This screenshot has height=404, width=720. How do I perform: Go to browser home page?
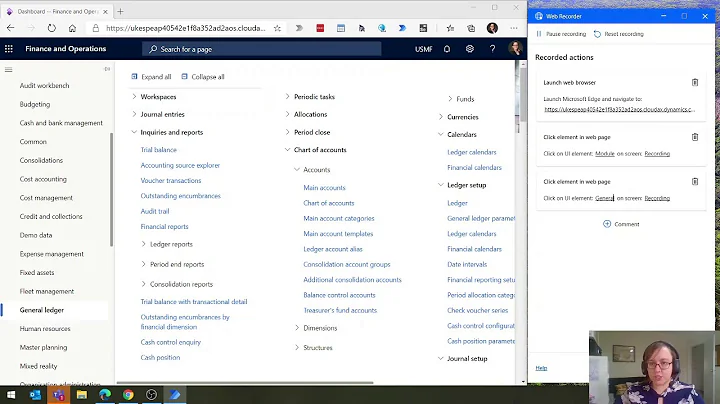(x=72, y=28)
